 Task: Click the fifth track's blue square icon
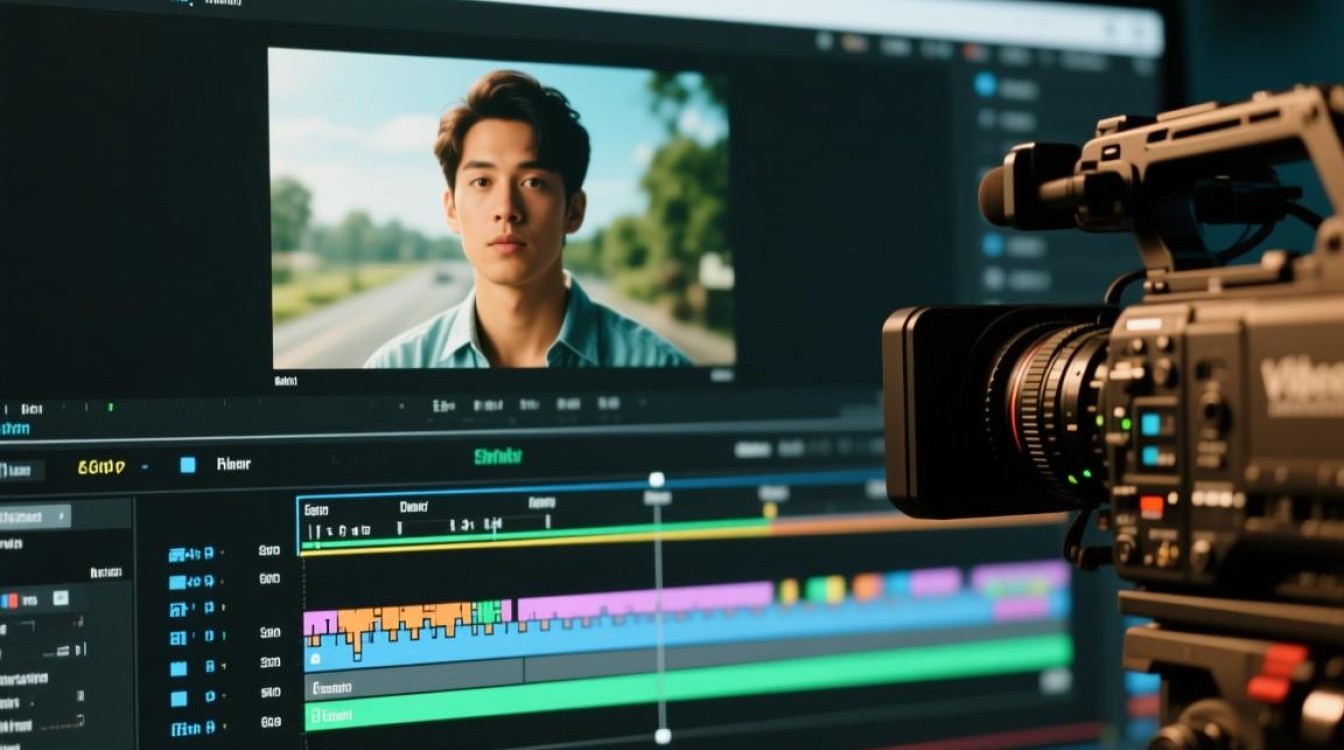[x=178, y=667]
